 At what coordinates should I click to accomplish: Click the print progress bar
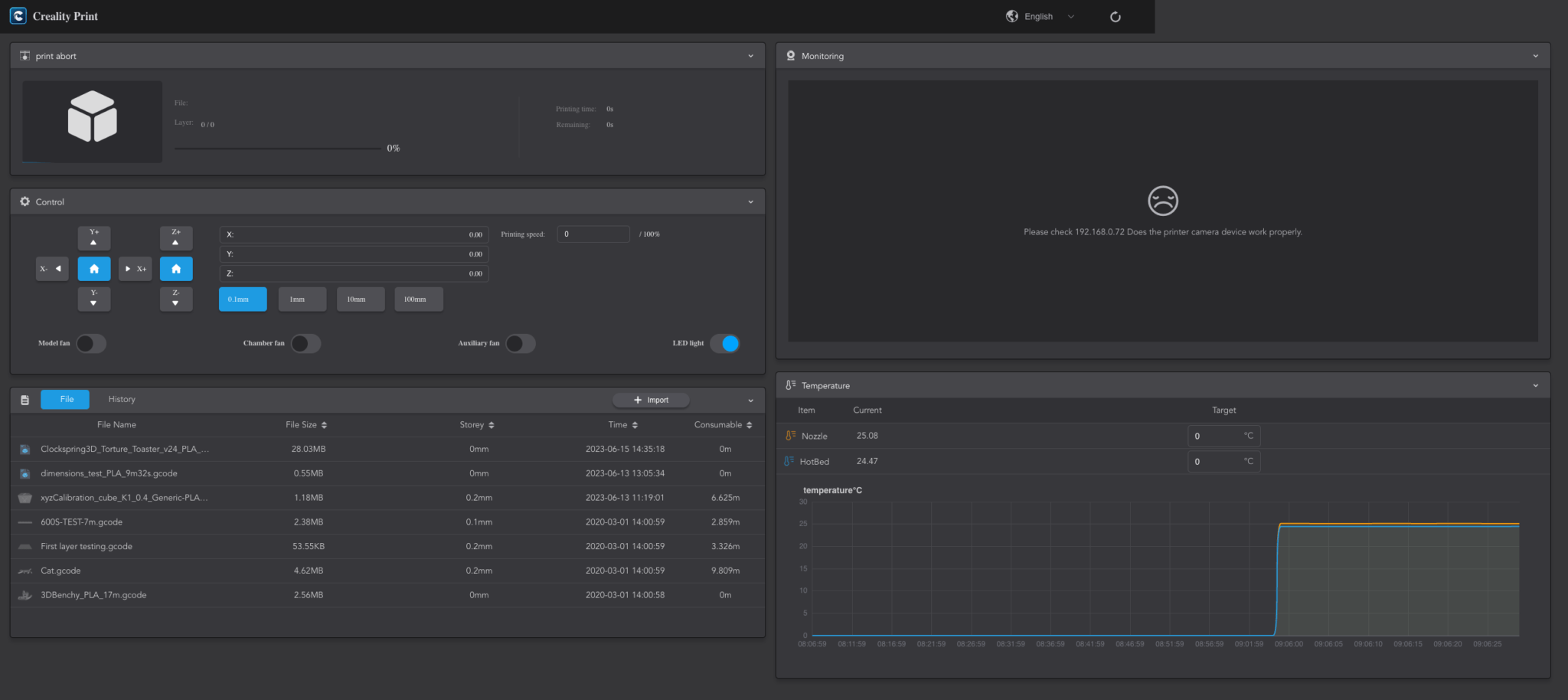click(x=277, y=149)
